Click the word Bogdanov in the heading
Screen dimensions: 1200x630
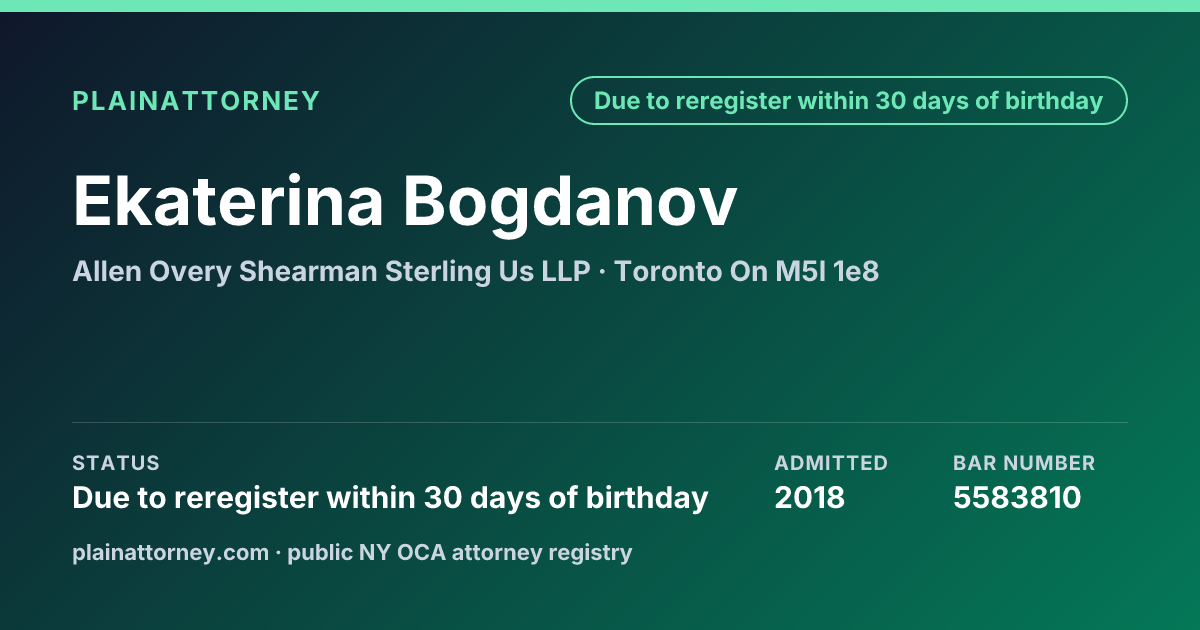point(570,201)
